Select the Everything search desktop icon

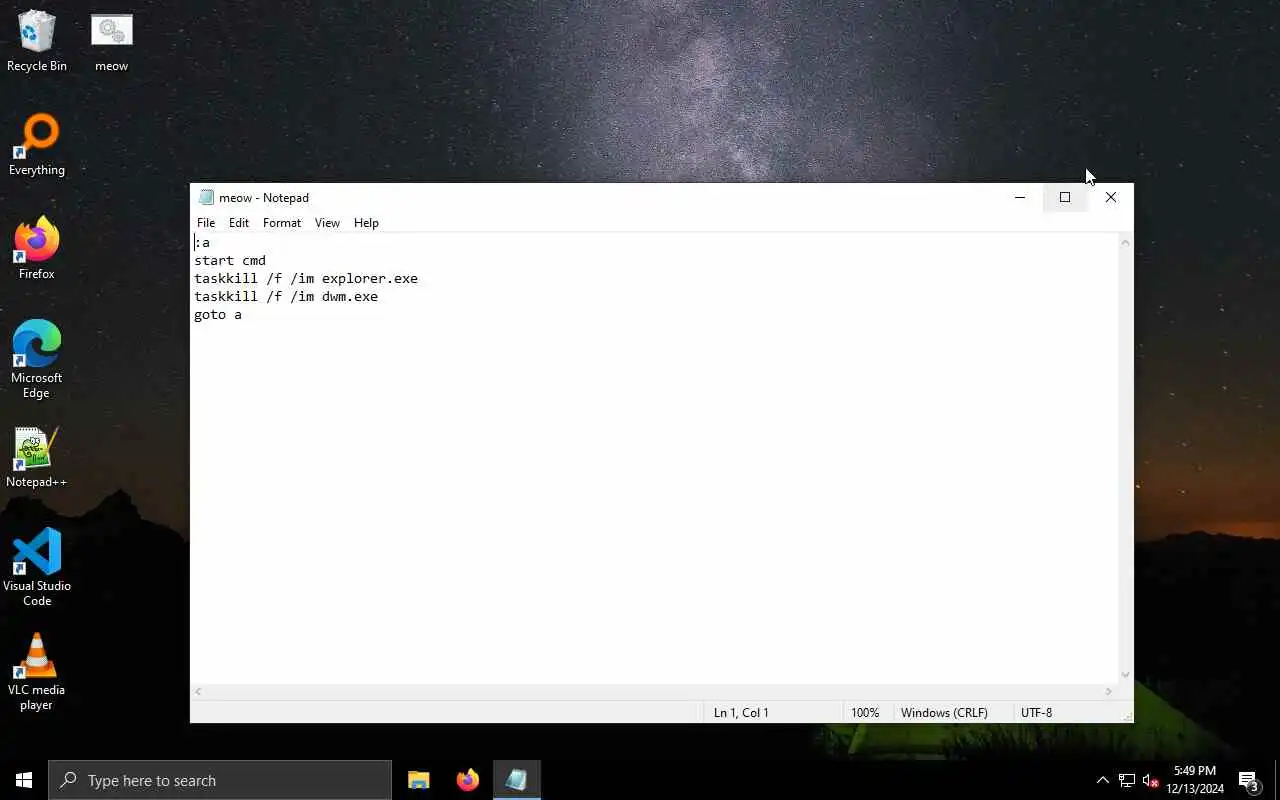tap(37, 146)
